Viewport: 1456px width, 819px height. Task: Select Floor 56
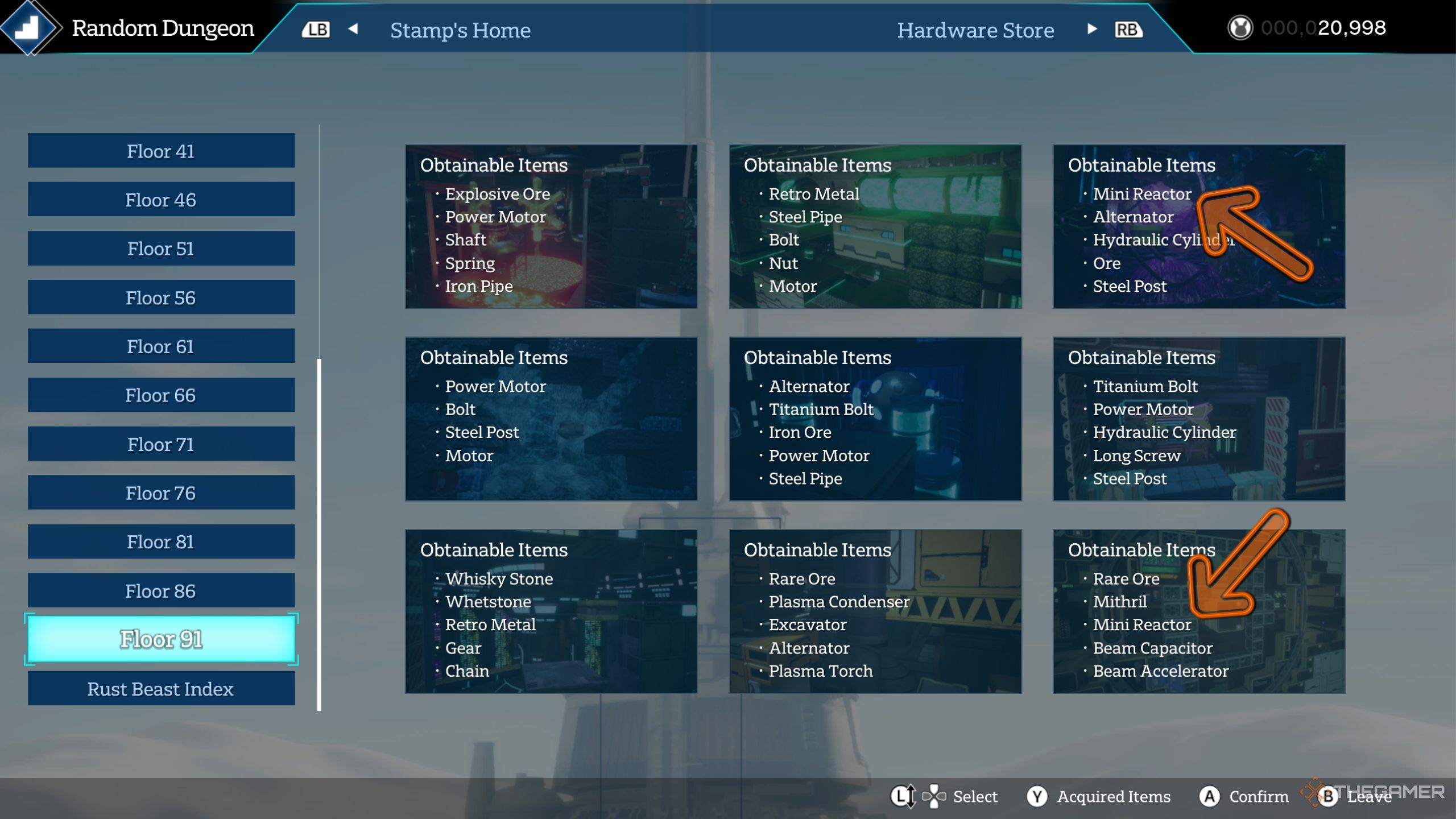(x=161, y=297)
